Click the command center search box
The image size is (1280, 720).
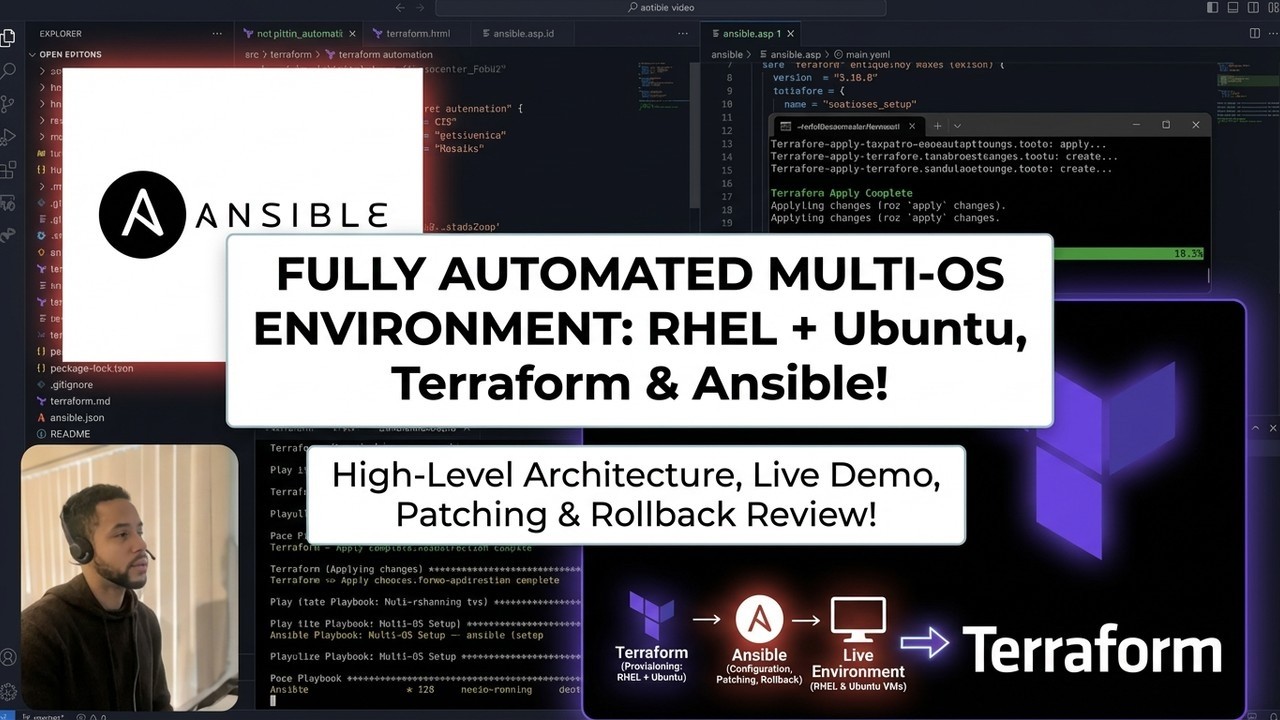click(660, 8)
